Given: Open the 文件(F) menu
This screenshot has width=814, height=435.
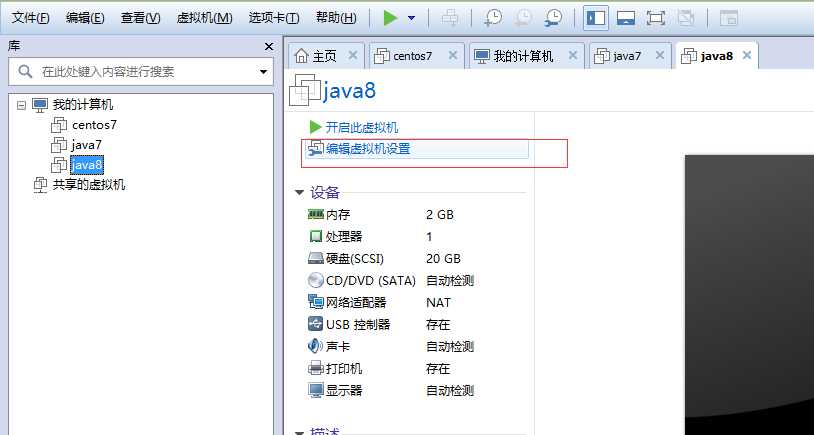Looking at the screenshot, I should pos(31,18).
